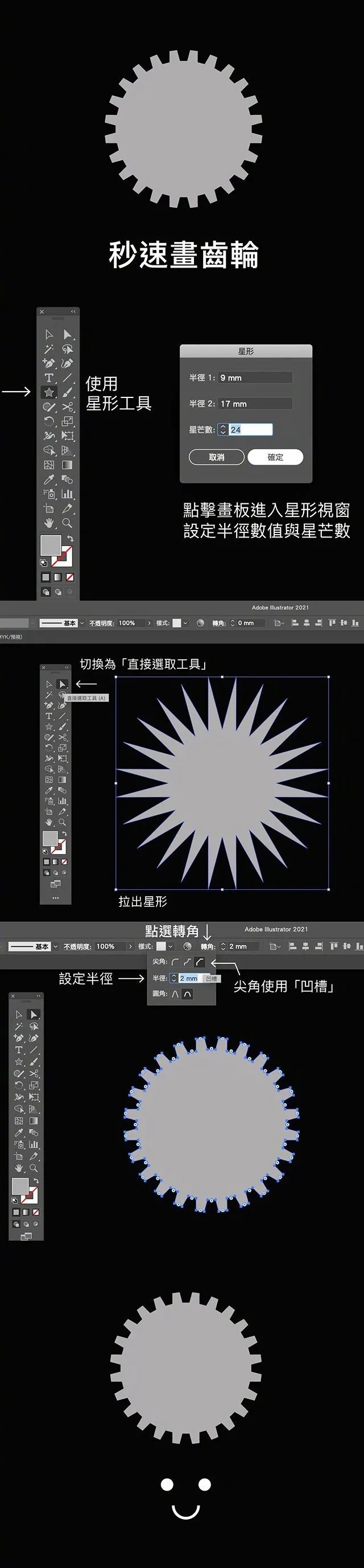The height and width of the screenshot is (1568, 364).
Task: Open 基本 stroke dropdown in 轉角 0 mm bar
Action: 82,623
